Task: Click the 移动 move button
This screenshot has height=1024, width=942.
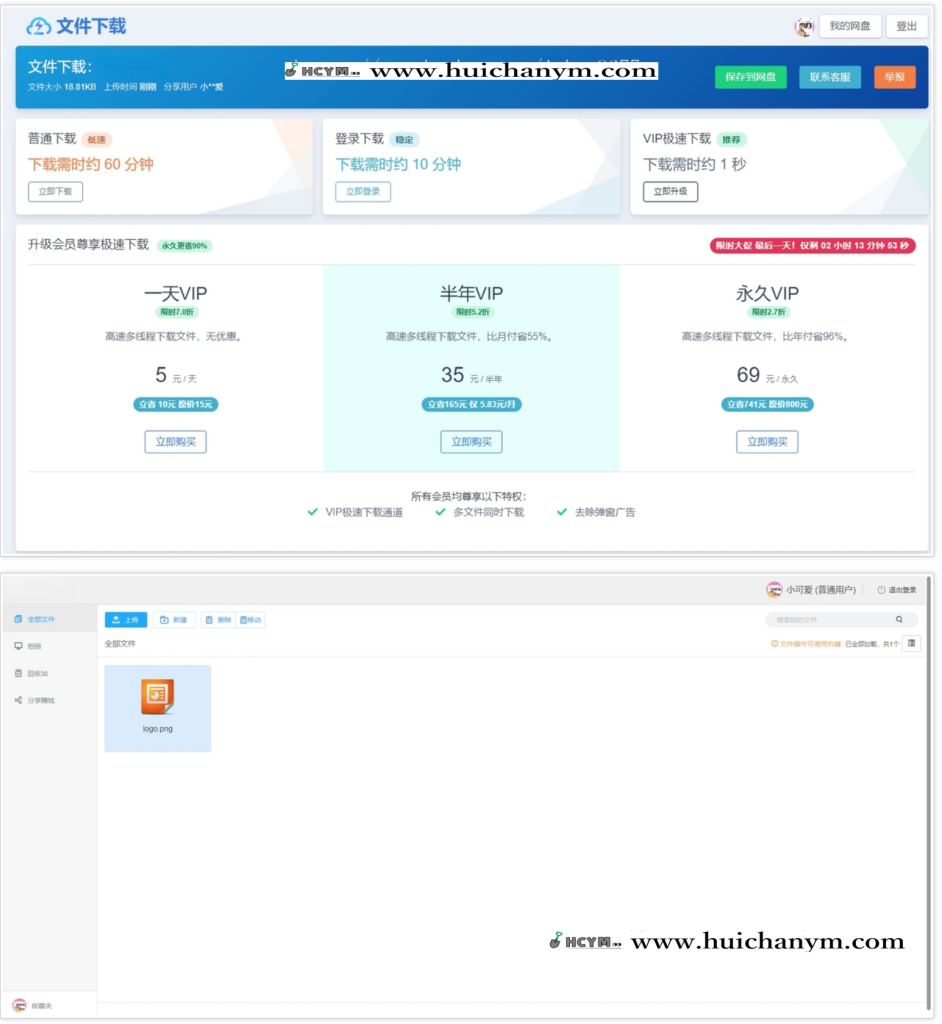Action: (x=251, y=620)
